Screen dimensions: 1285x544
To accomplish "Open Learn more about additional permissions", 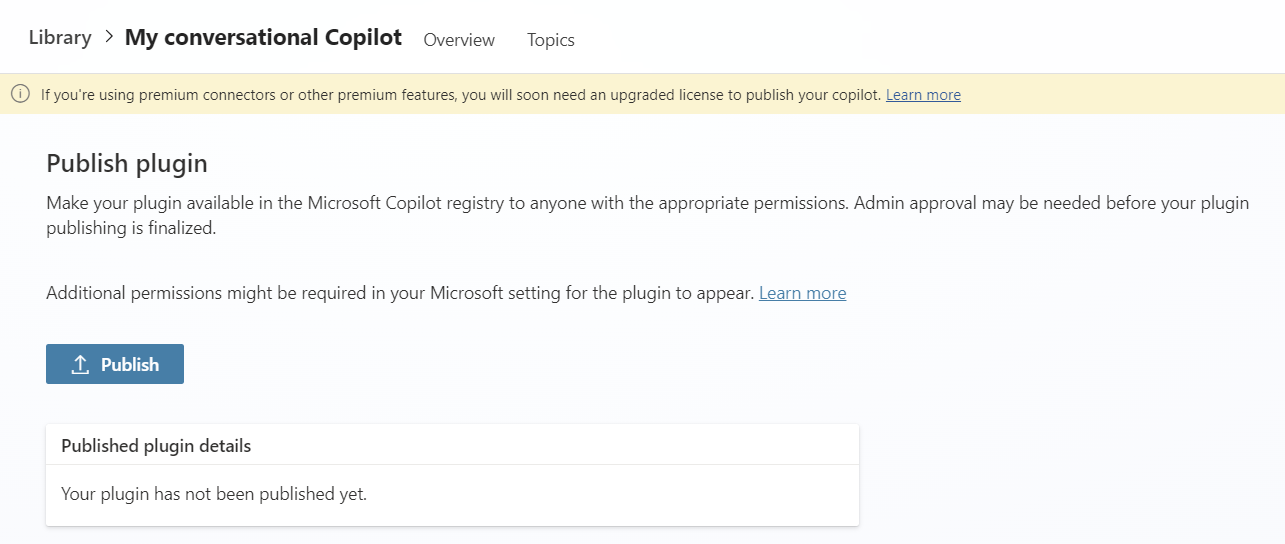I will (x=802, y=293).
